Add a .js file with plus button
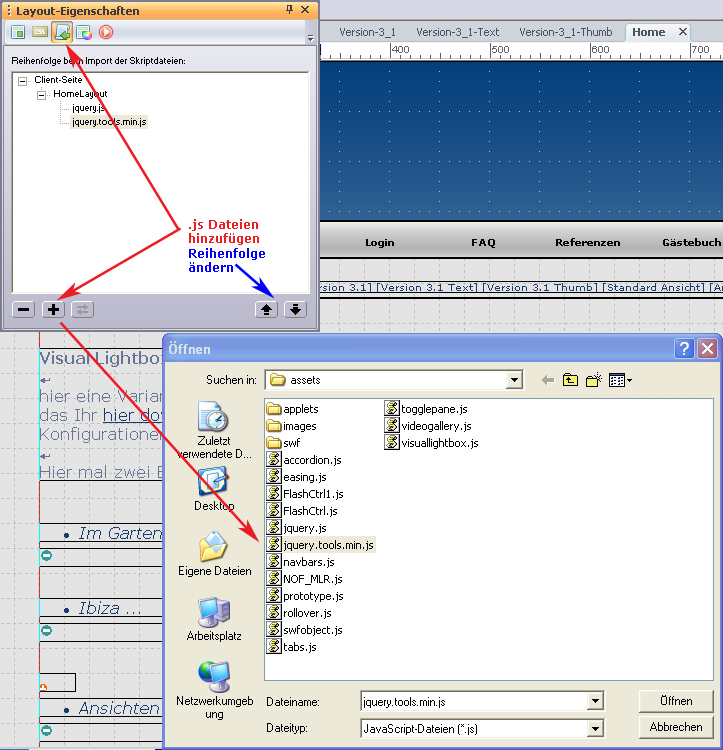Image resolution: width=723 pixels, height=750 pixels. point(54,309)
